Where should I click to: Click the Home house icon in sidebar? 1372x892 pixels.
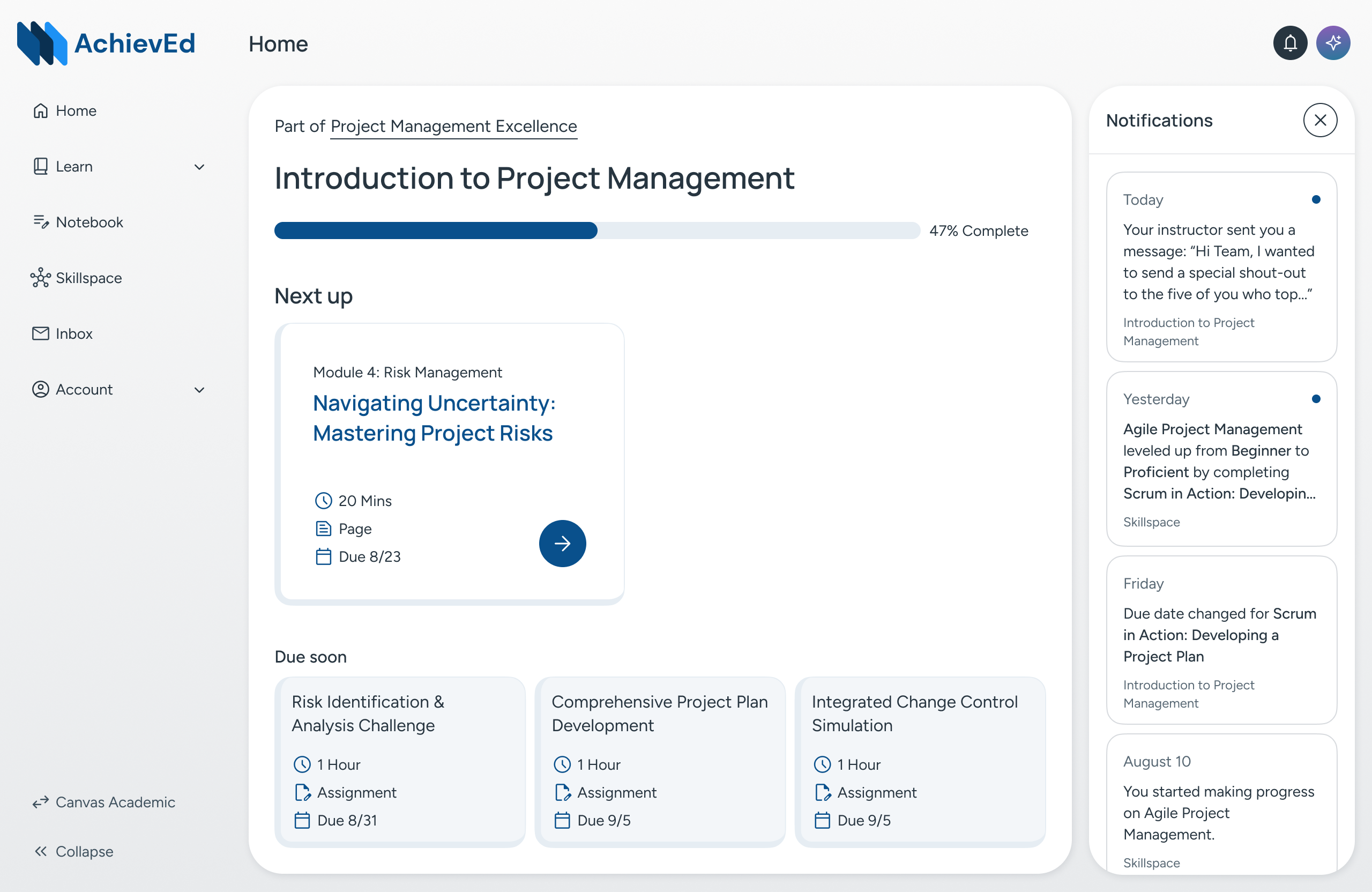40,111
